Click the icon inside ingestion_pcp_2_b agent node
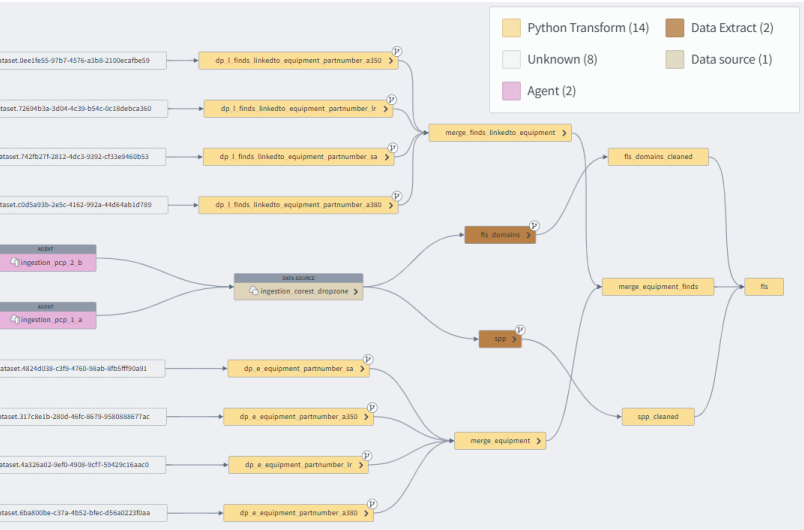 point(15,262)
